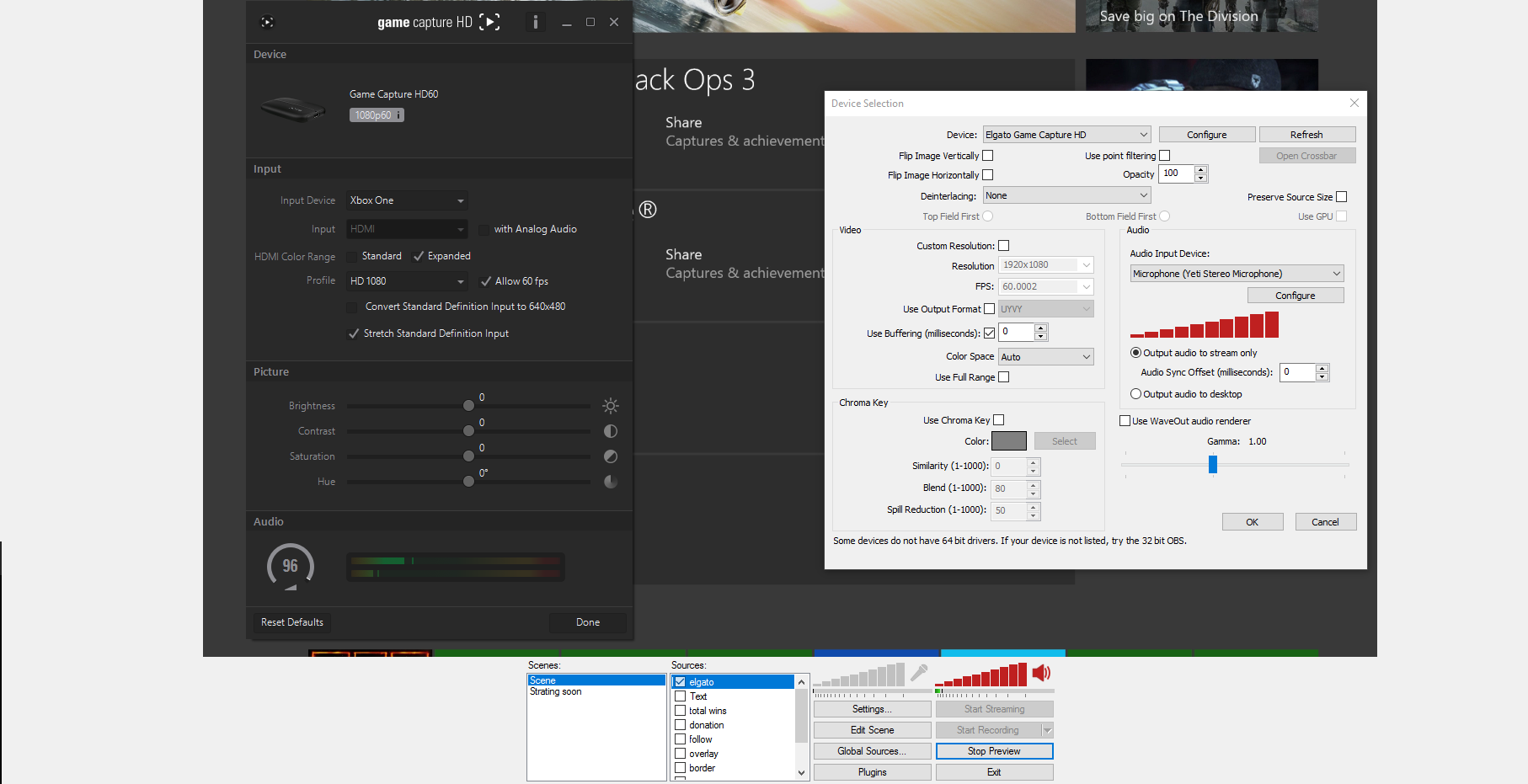Open the Input Device dropdown set to Xbox One

coord(408,200)
